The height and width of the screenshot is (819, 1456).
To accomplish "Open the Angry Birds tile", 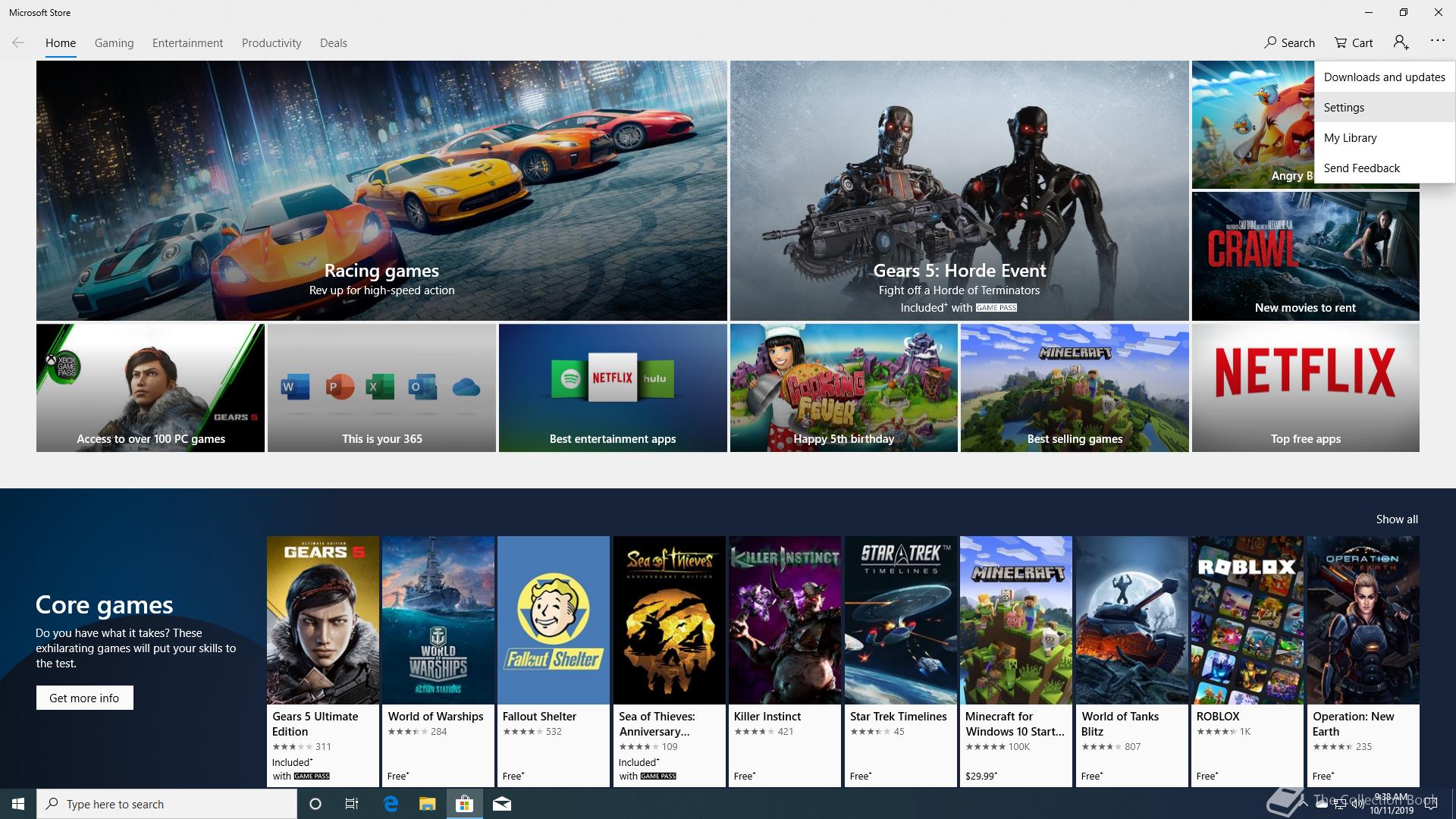I will pos(1253,125).
